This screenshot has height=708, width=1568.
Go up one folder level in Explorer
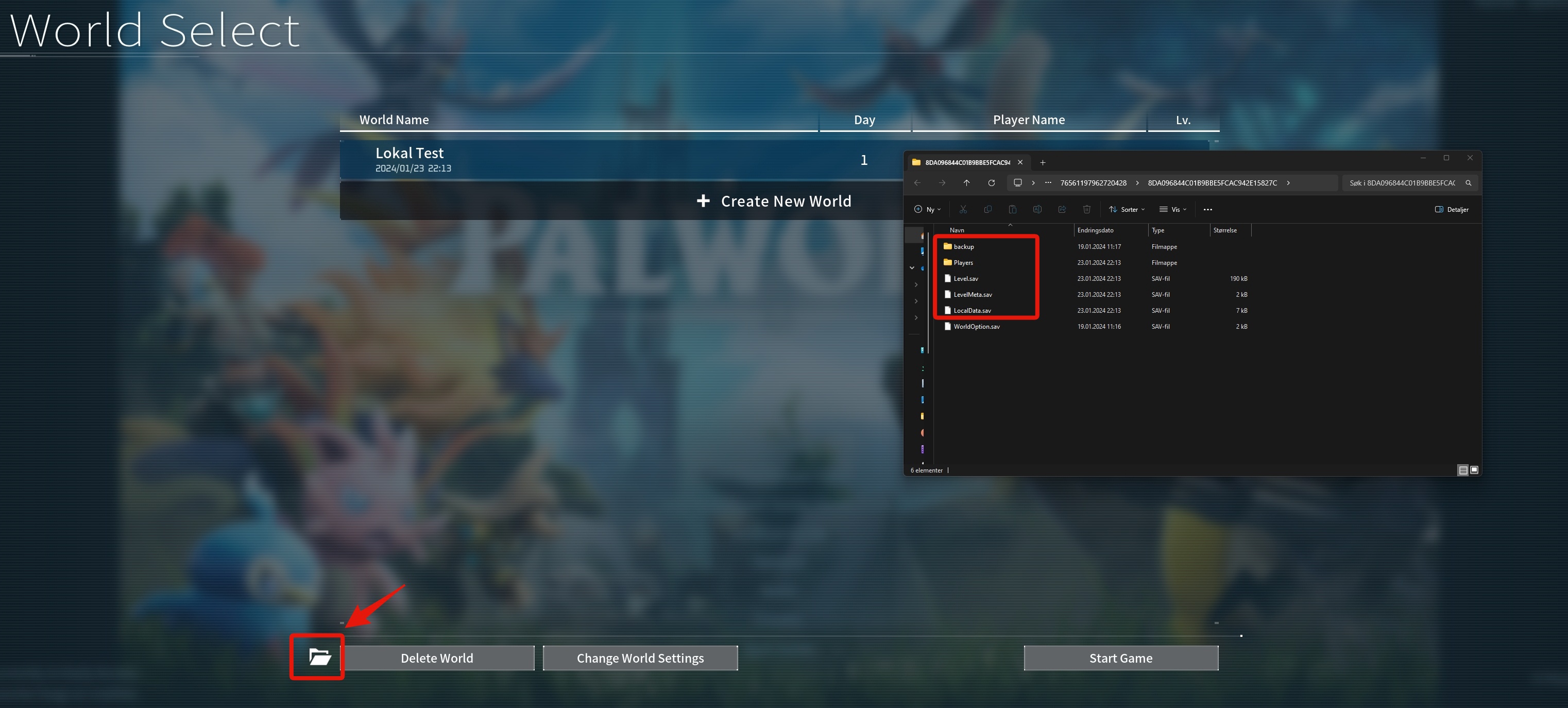967,182
